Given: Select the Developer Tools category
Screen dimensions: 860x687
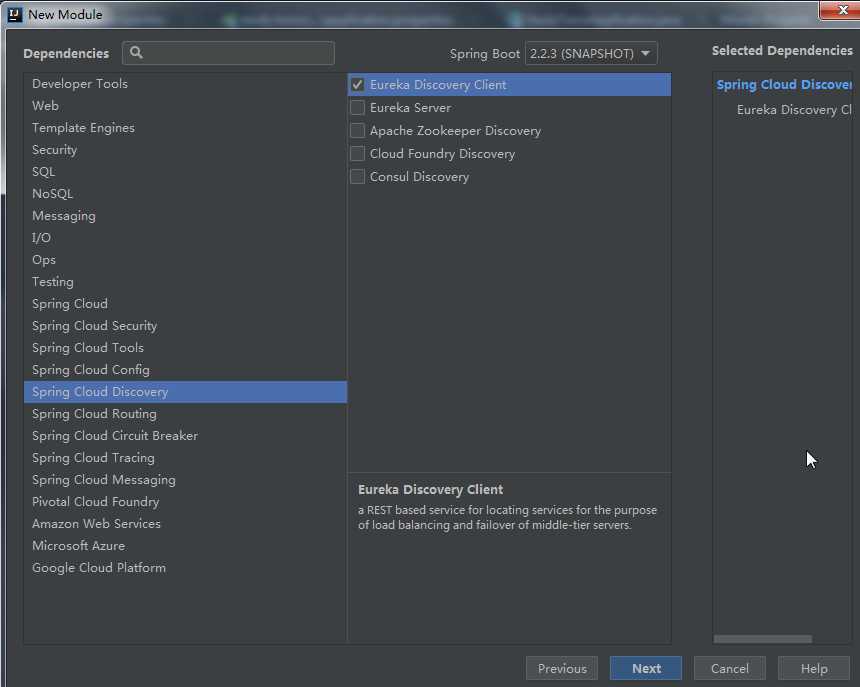Looking at the screenshot, I should (185, 84).
